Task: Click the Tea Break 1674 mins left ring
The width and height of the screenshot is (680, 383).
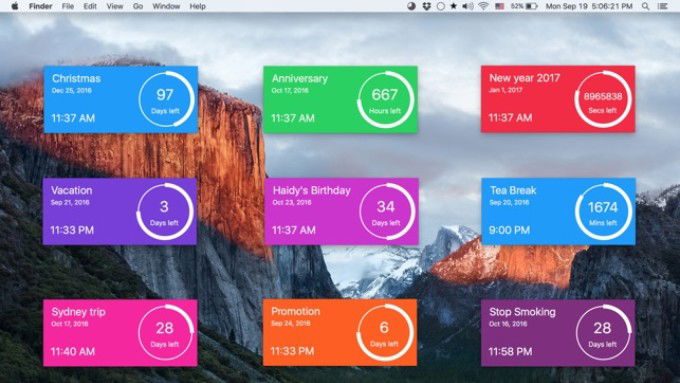Action: click(x=603, y=211)
